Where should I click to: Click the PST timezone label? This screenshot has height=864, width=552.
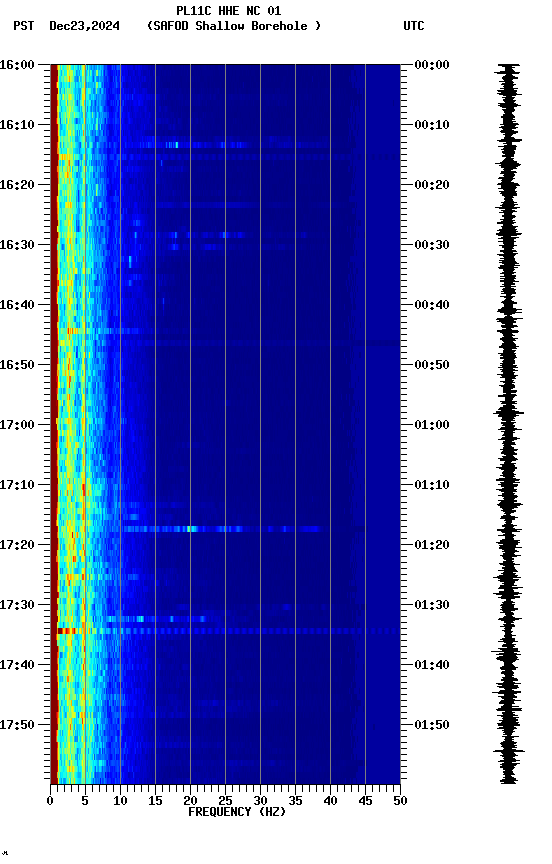tap(24, 26)
